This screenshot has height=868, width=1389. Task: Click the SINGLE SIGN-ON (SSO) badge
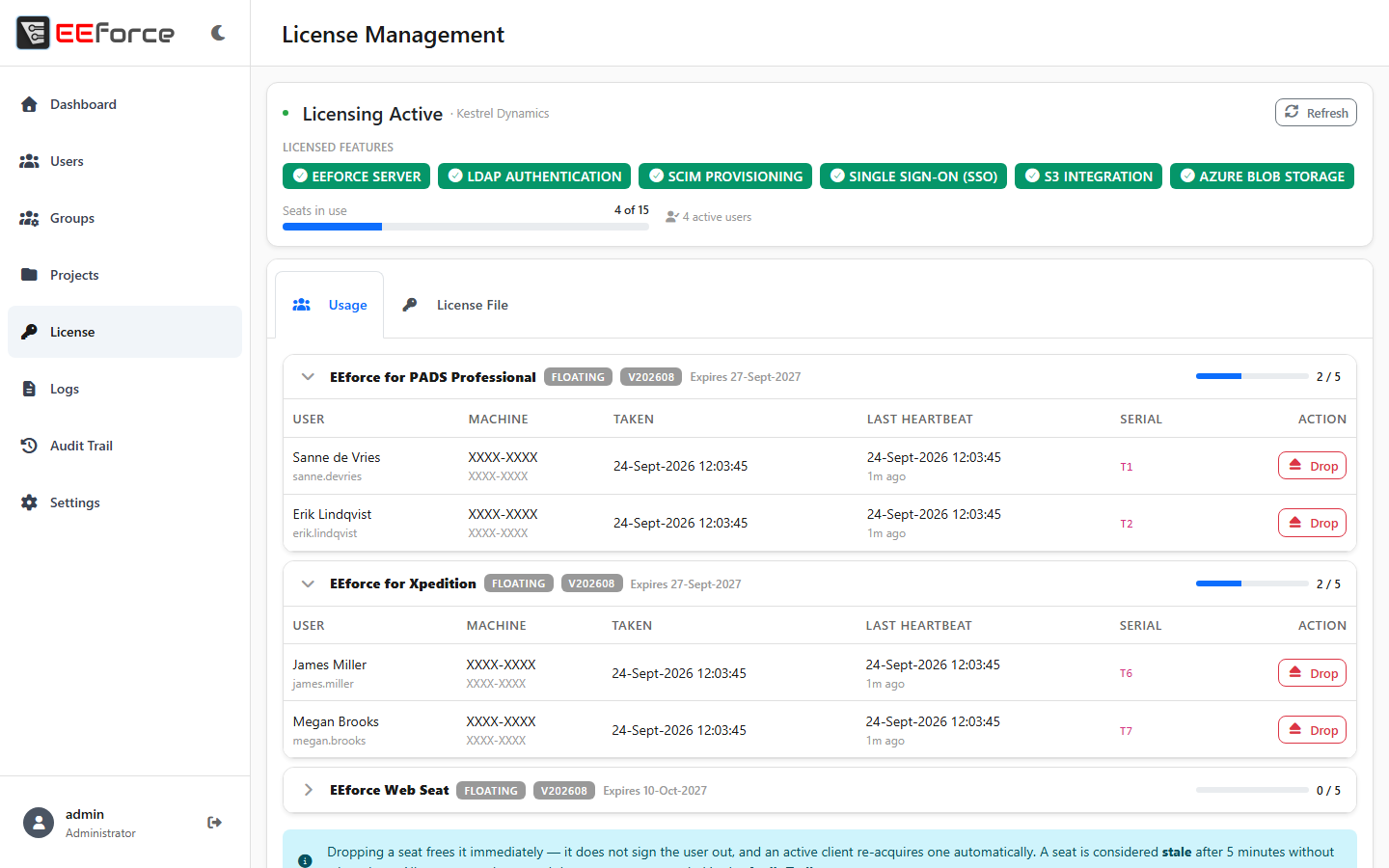(913, 176)
